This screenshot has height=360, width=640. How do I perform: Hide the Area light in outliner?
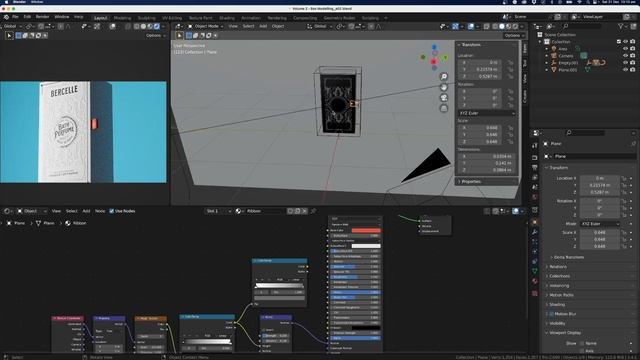point(625,49)
